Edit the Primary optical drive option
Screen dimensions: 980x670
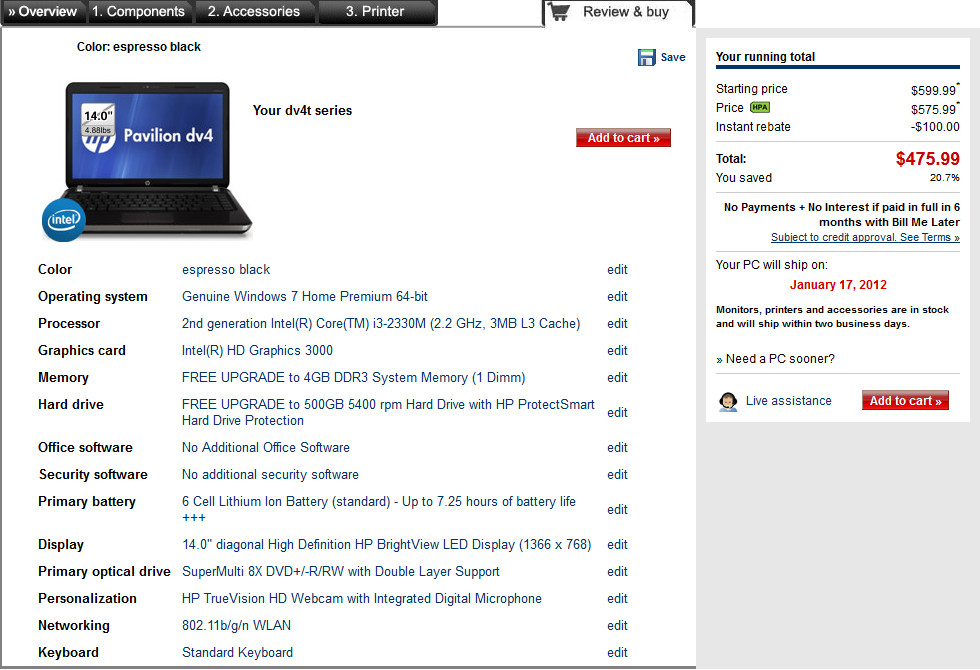click(617, 571)
